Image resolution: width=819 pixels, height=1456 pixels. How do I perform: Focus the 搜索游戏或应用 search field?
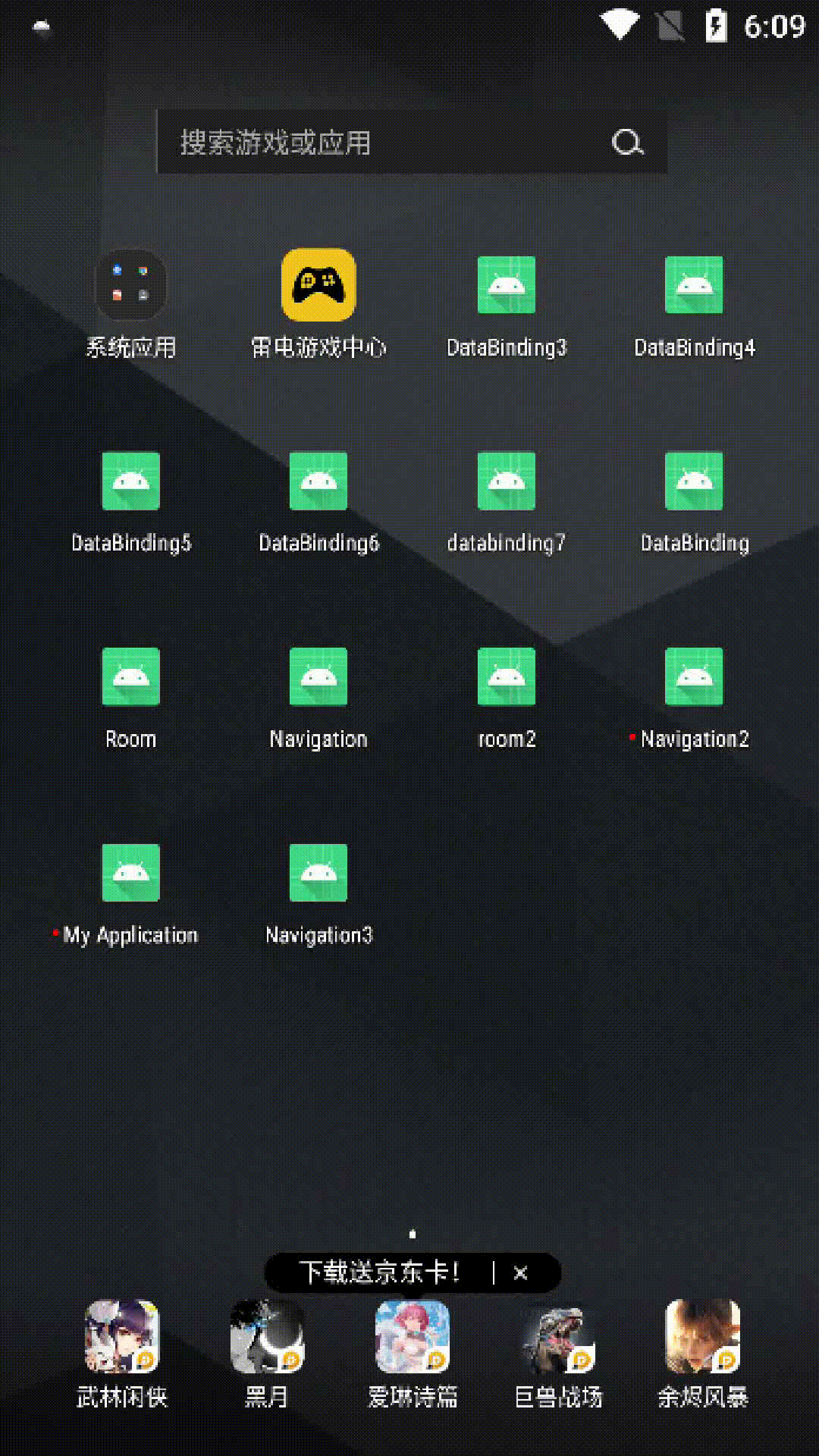(412, 142)
